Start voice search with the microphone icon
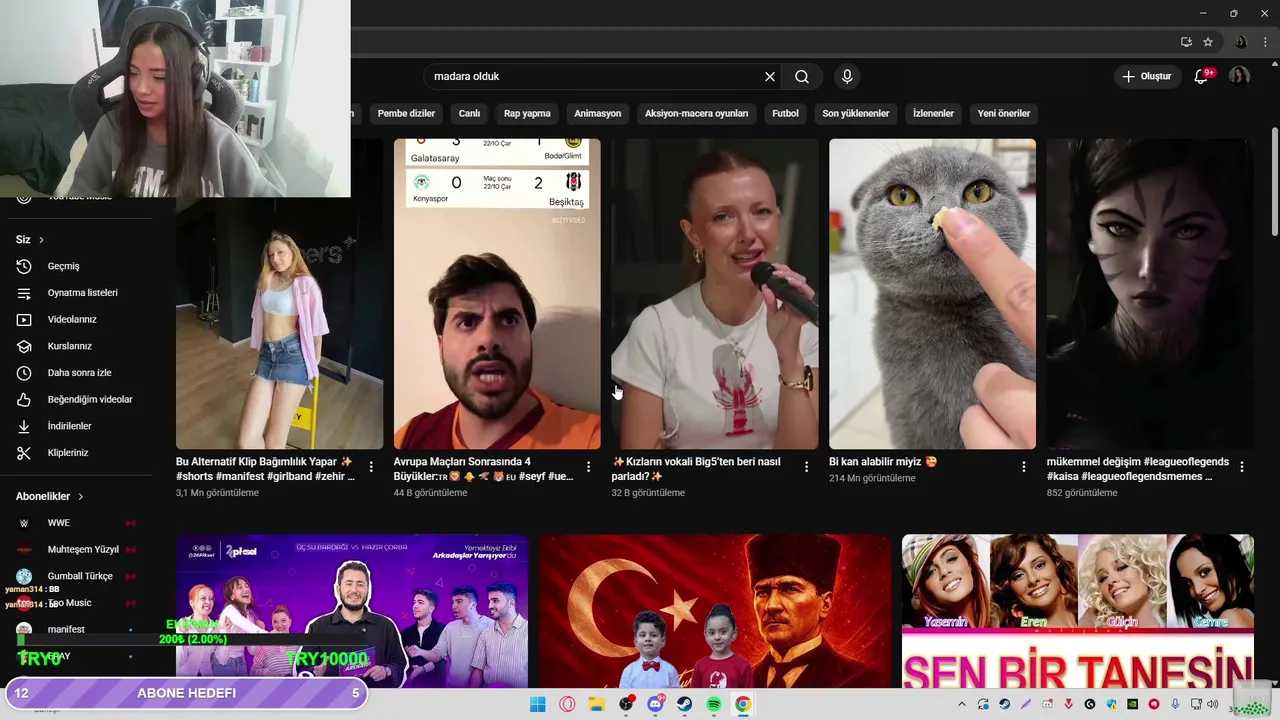This screenshot has height=720, width=1280. tap(847, 77)
